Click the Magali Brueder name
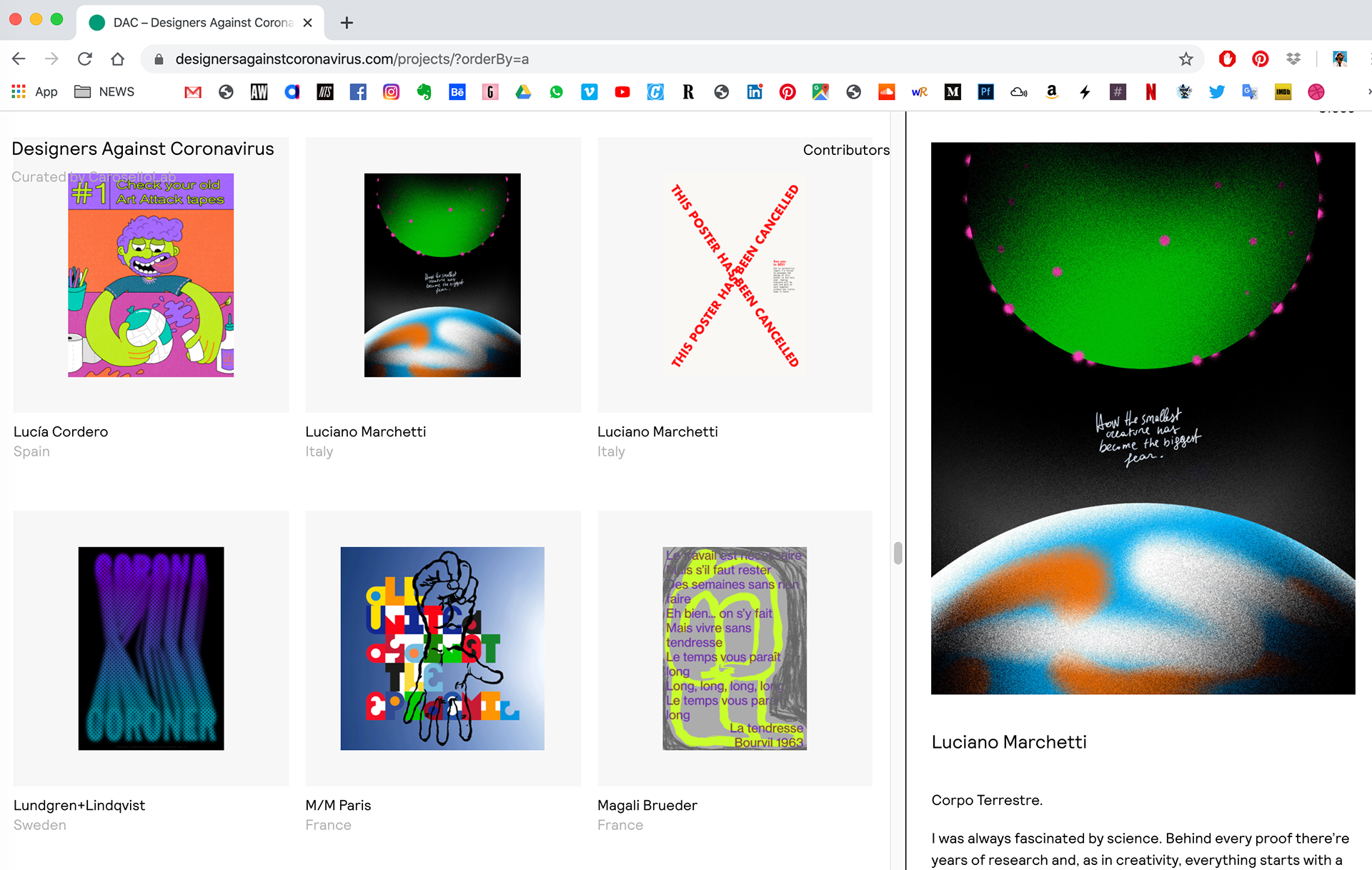The image size is (1372, 870). [647, 805]
